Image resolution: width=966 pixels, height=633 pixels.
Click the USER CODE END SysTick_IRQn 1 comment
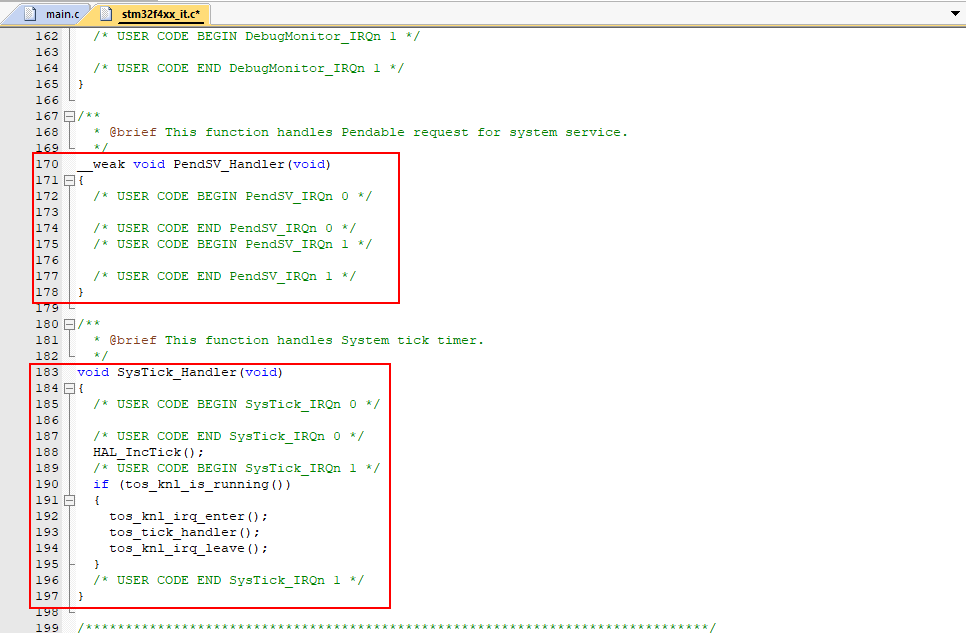point(229,581)
